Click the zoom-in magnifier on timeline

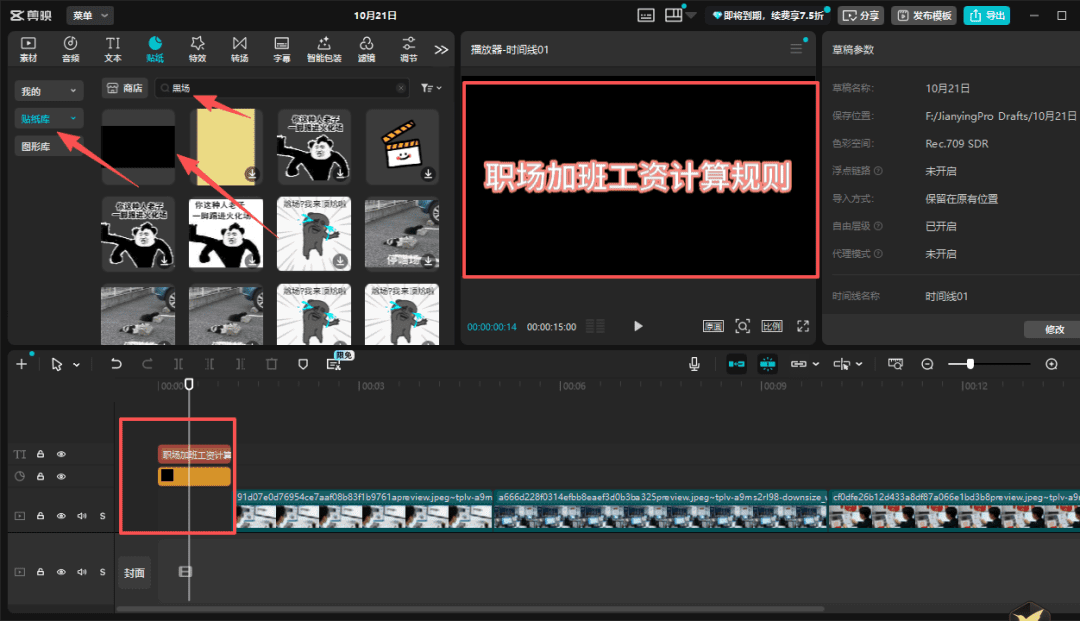(x=1051, y=364)
